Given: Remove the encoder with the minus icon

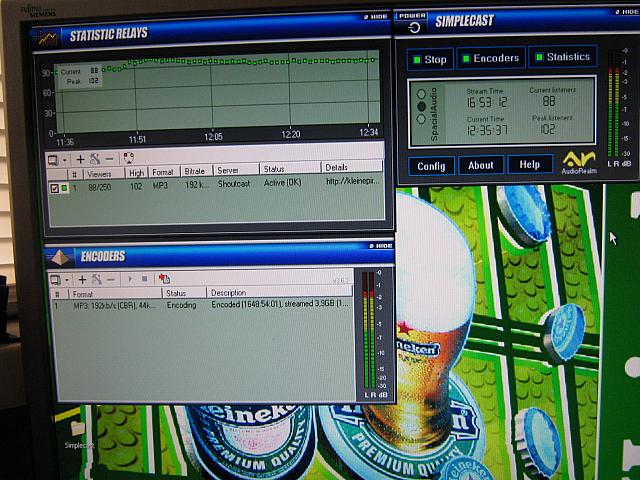Looking at the screenshot, I should click(x=111, y=280).
